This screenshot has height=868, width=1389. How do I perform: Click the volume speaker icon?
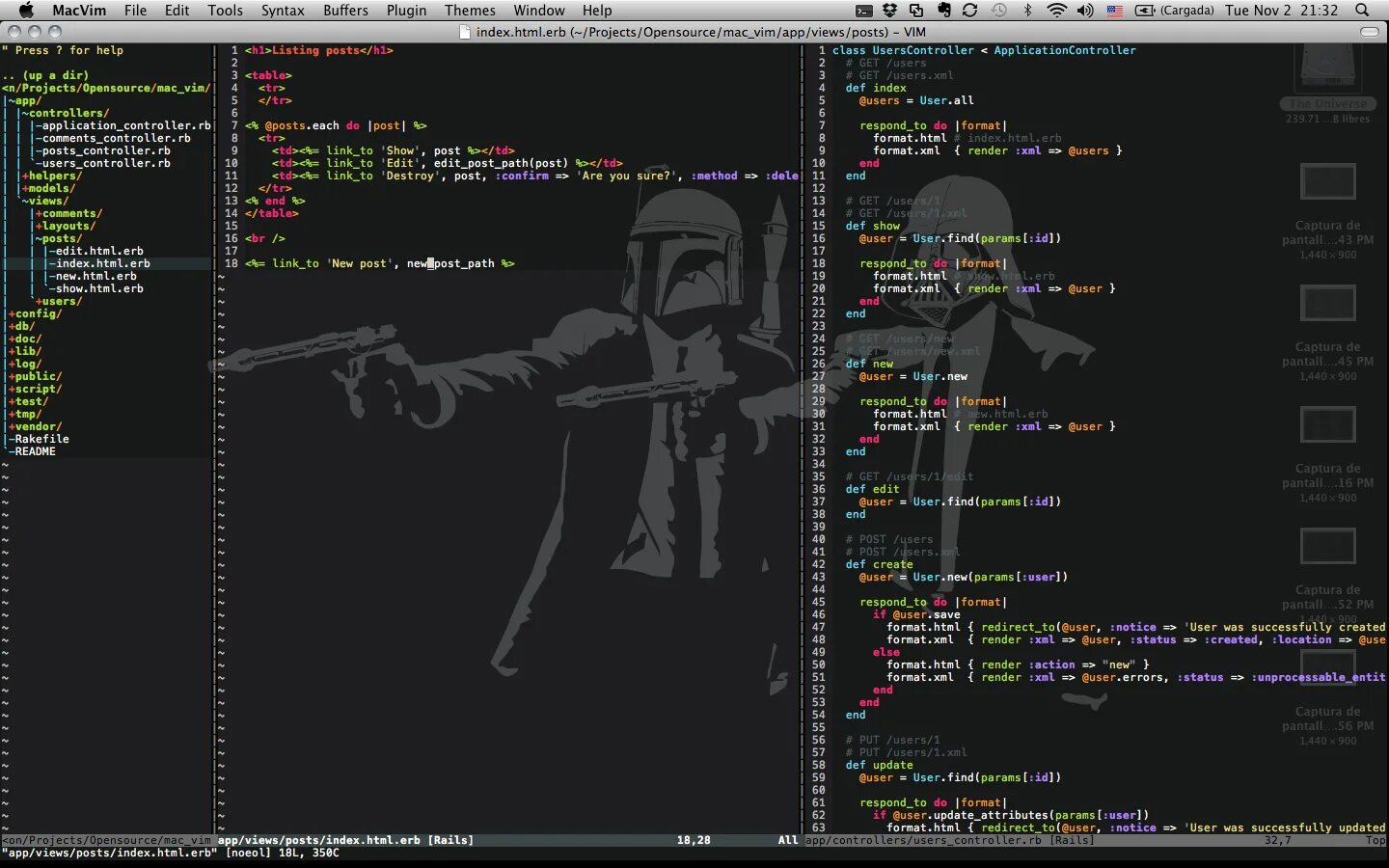(1085, 10)
